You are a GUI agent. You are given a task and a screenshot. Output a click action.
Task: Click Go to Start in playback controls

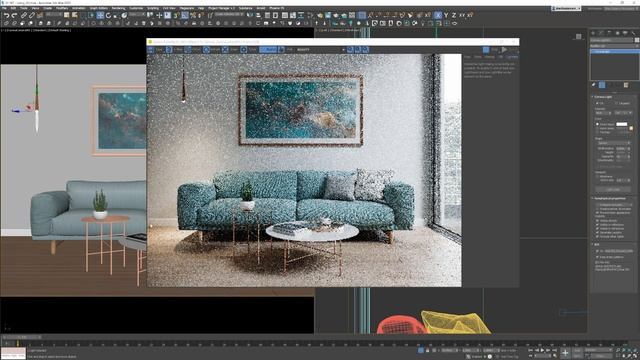click(x=531, y=350)
